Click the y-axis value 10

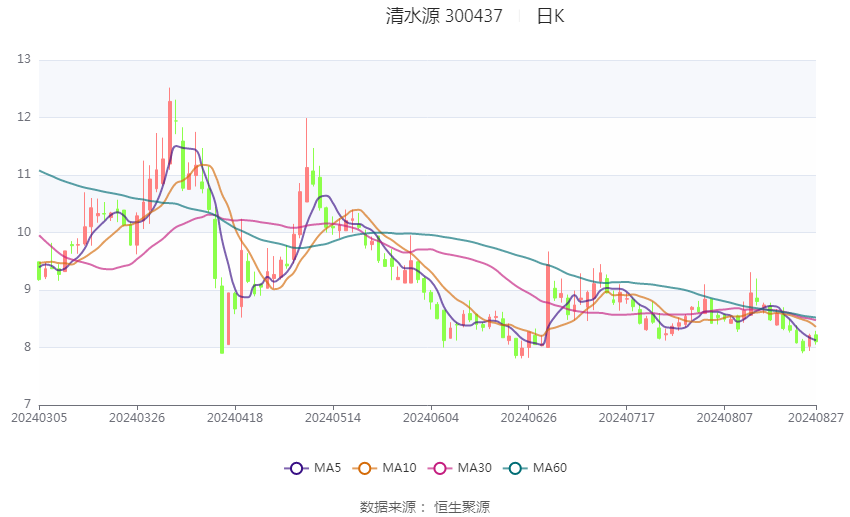[24, 232]
